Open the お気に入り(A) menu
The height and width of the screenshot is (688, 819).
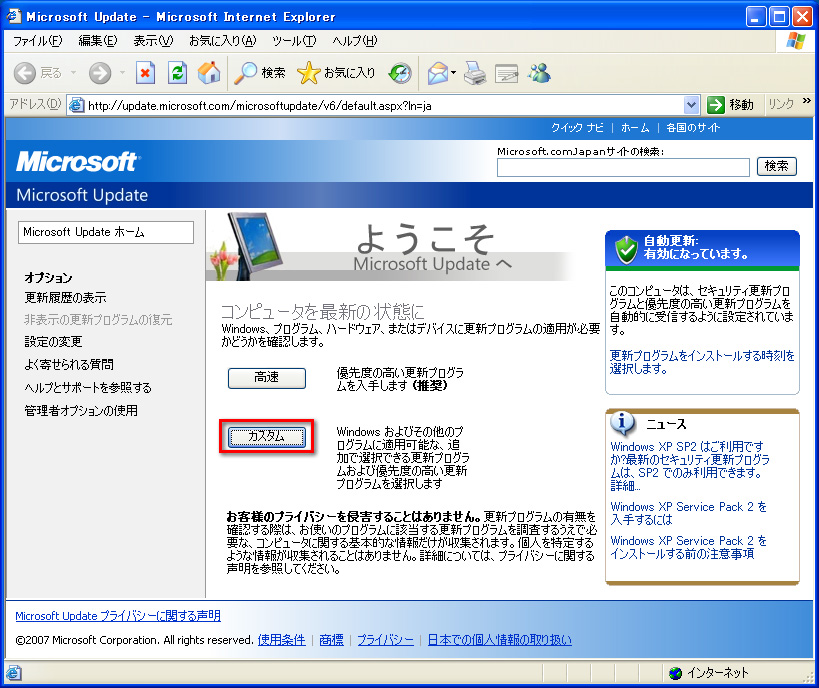point(223,41)
